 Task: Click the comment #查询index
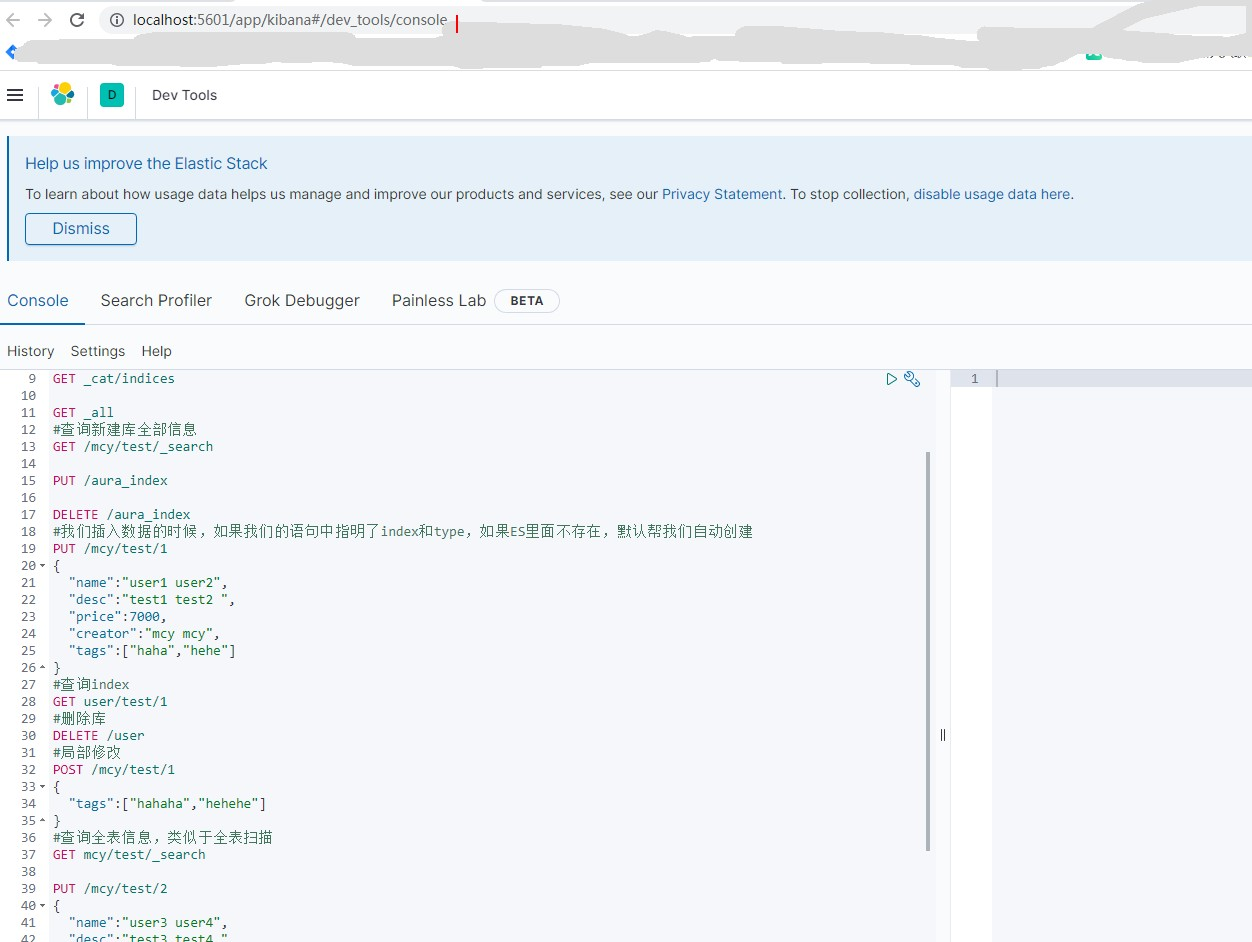pyautogui.click(x=91, y=685)
